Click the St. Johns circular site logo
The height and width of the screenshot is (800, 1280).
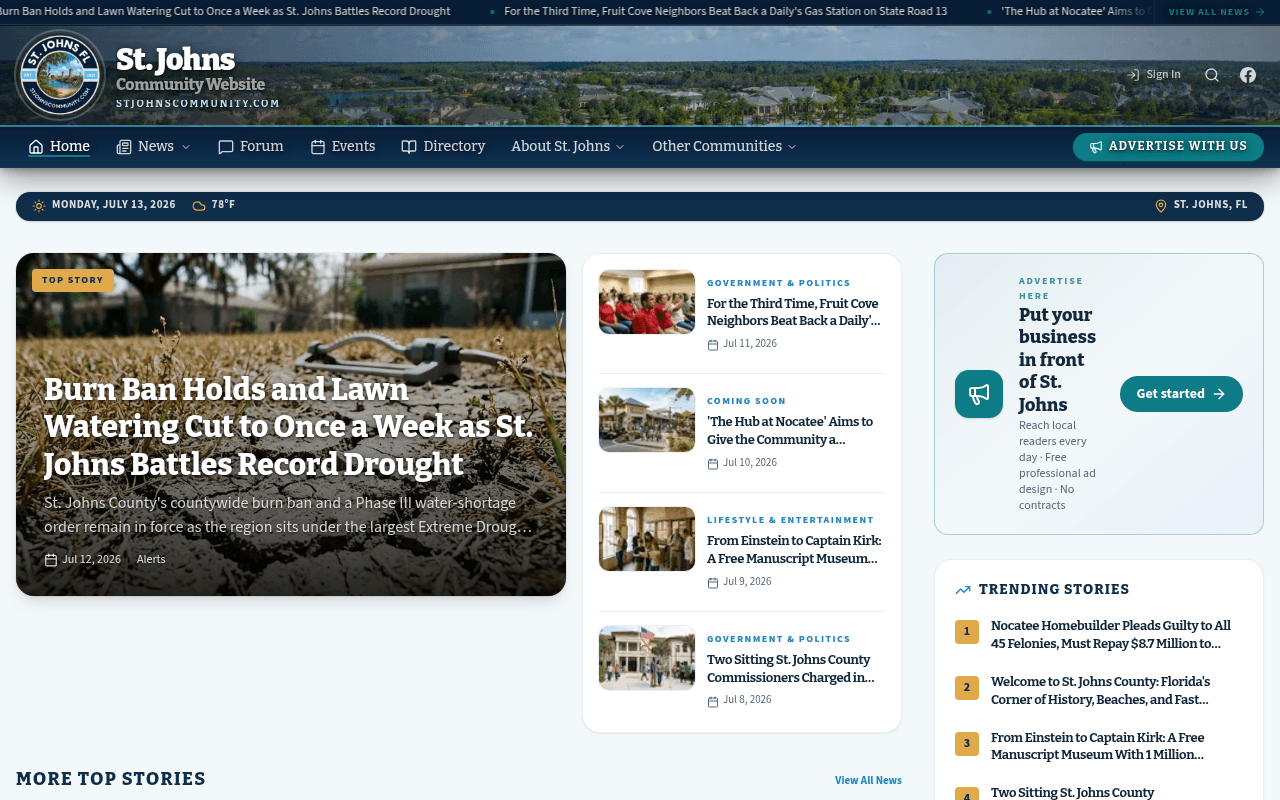click(60, 75)
